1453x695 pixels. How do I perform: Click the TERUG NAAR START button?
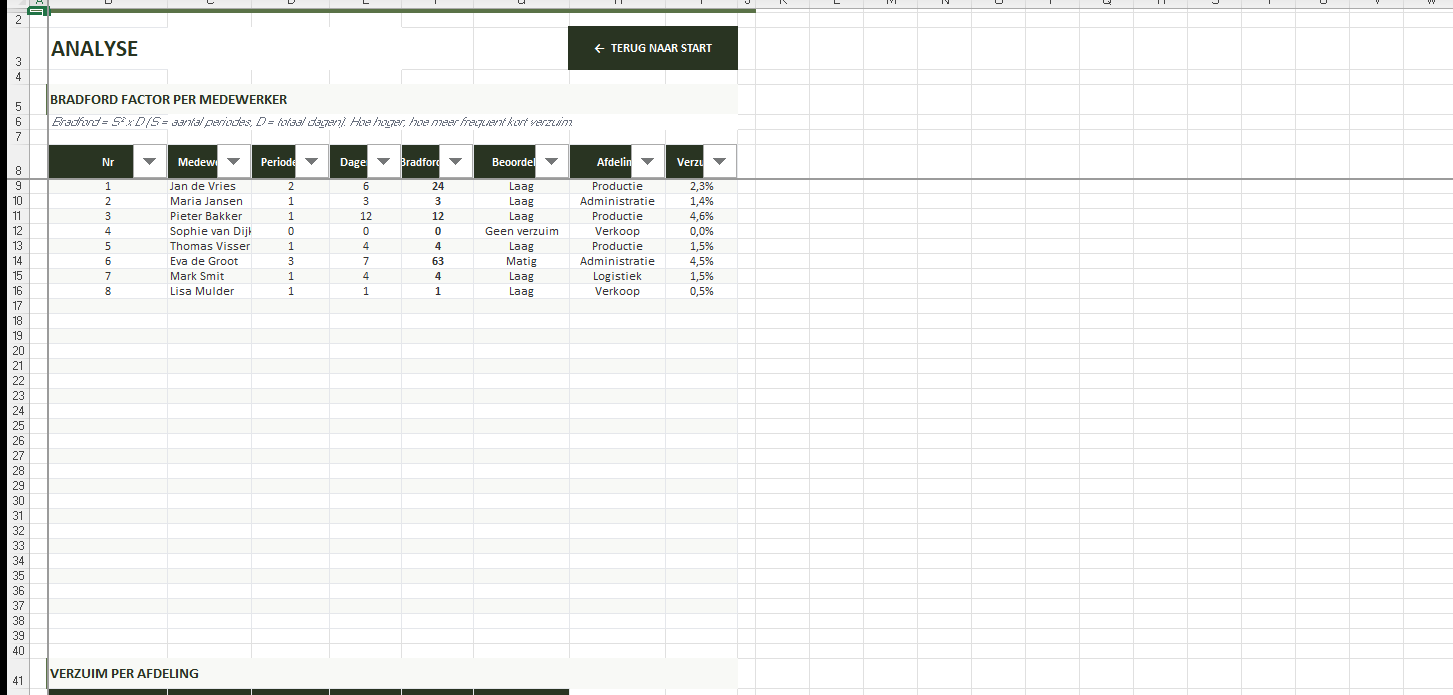652,48
